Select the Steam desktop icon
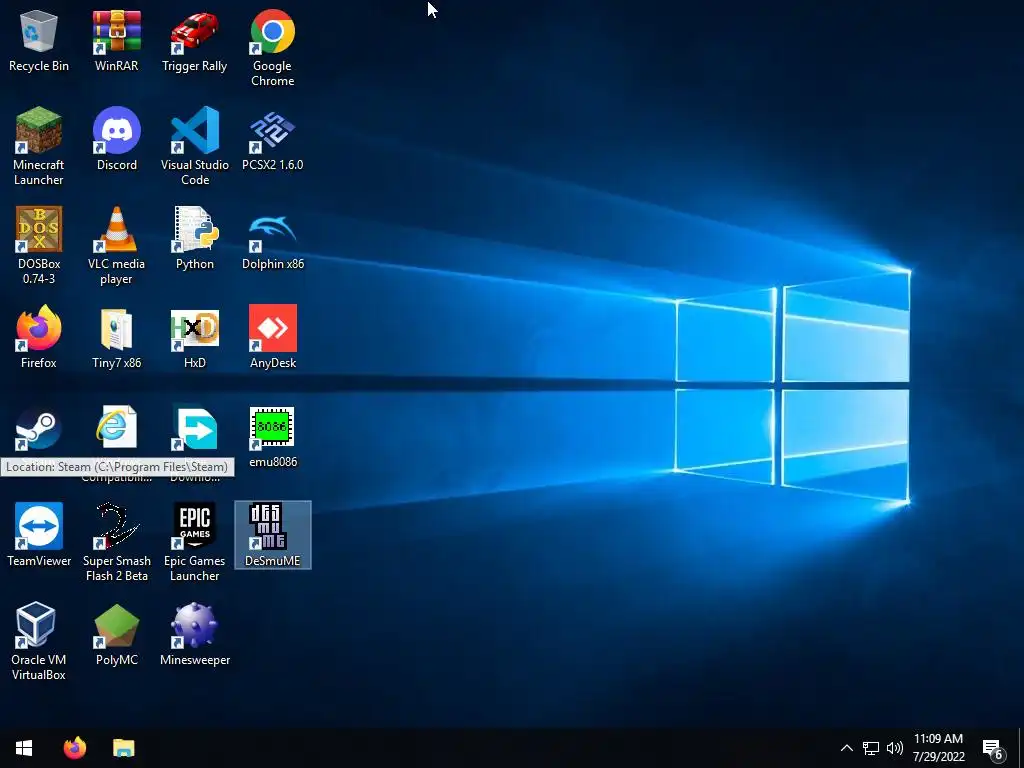The image size is (1024, 768). click(39, 428)
